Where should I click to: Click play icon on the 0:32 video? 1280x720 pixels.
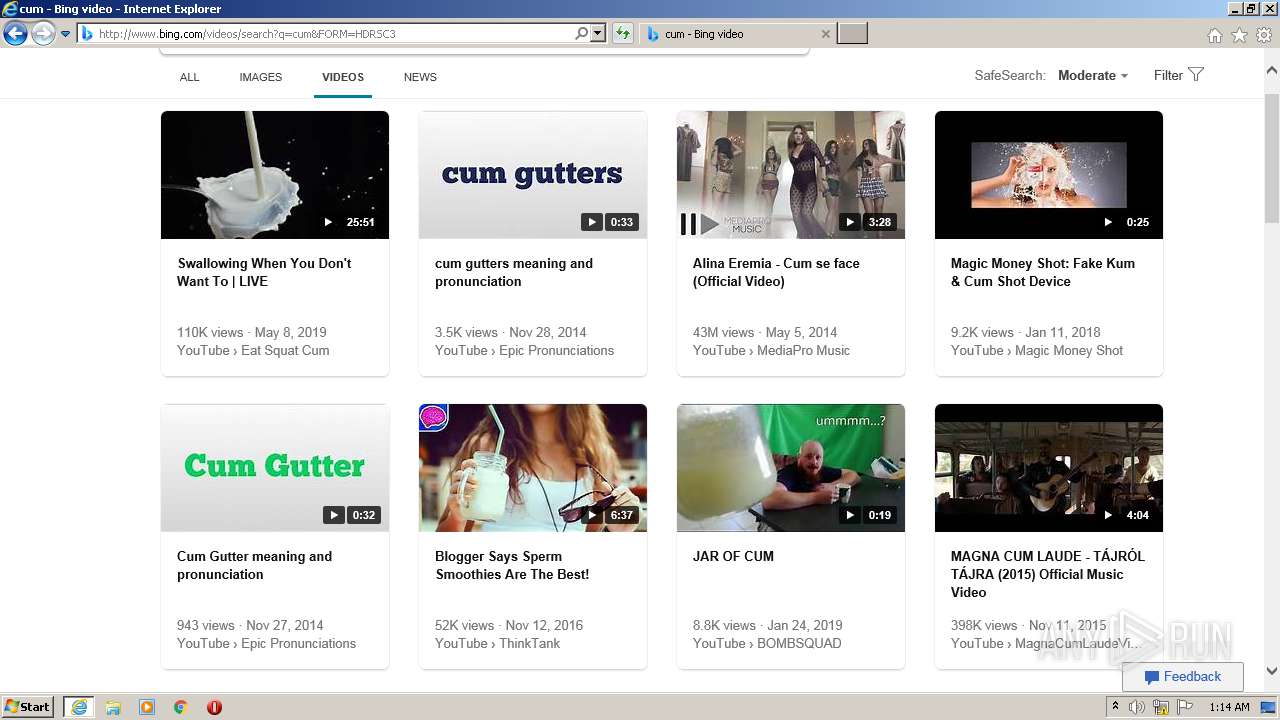pyautogui.click(x=334, y=515)
